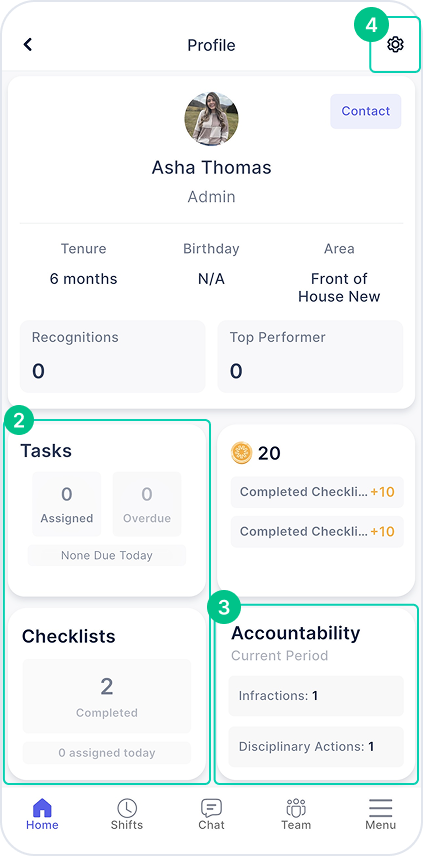Select the Overdue tasks tile

pyautogui.click(x=147, y=504)
